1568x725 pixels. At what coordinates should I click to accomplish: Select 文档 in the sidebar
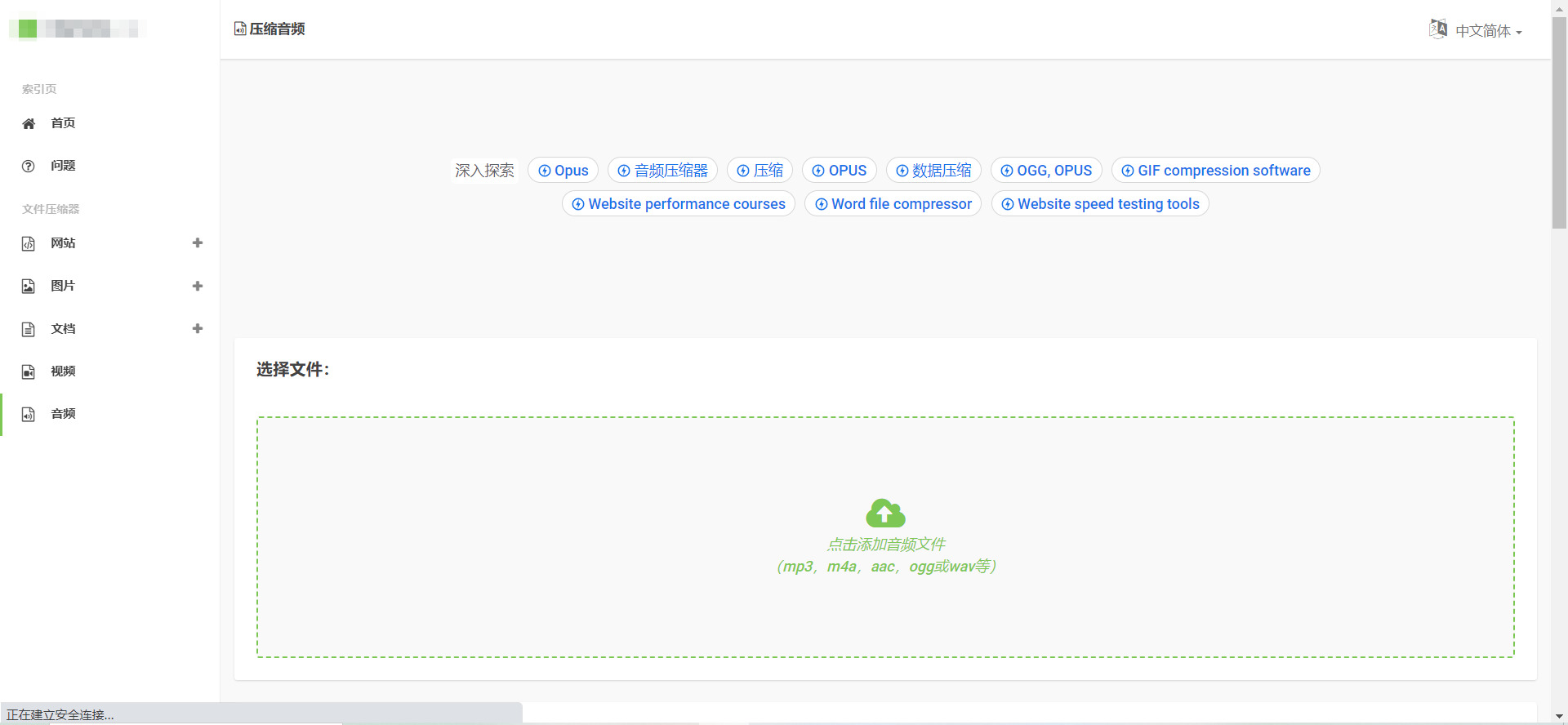63,329
